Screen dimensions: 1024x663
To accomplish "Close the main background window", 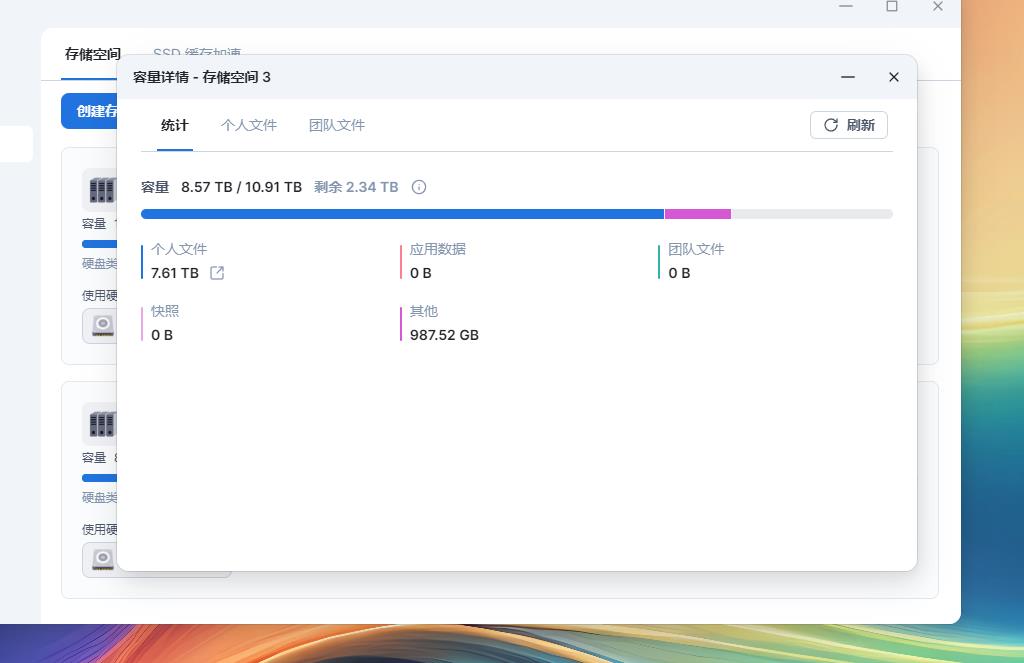I will pyautogui.click(x=938, y=7).
